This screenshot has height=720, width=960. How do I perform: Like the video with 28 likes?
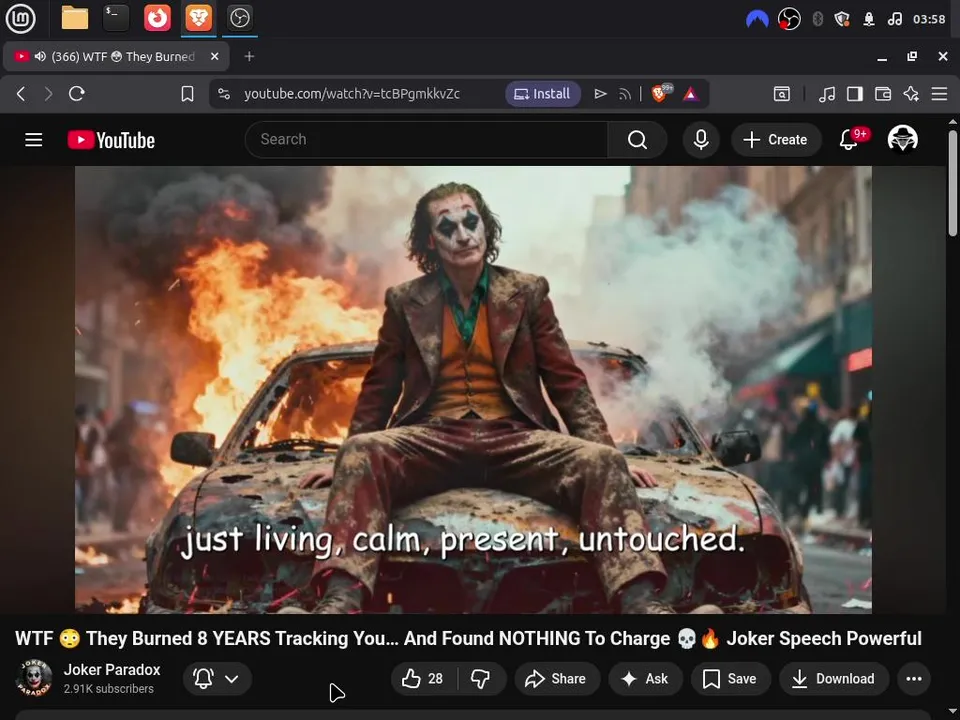(x=423, y=678)
